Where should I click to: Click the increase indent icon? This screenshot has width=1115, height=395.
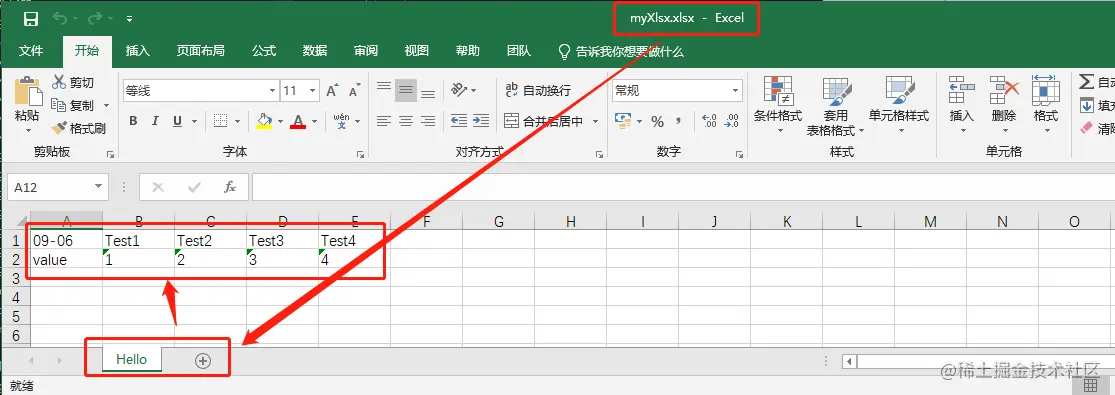click(481, 121)
